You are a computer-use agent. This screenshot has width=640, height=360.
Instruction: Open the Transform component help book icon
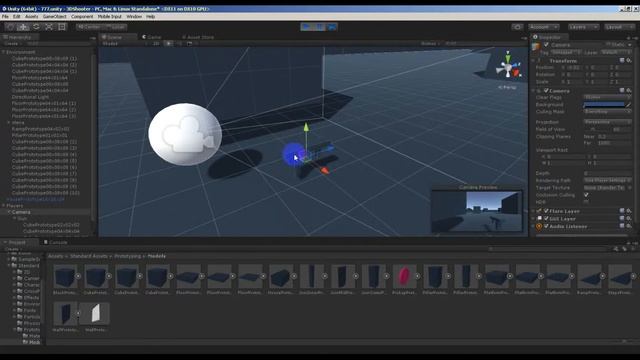pyautogui.click(x=622, y=60)
